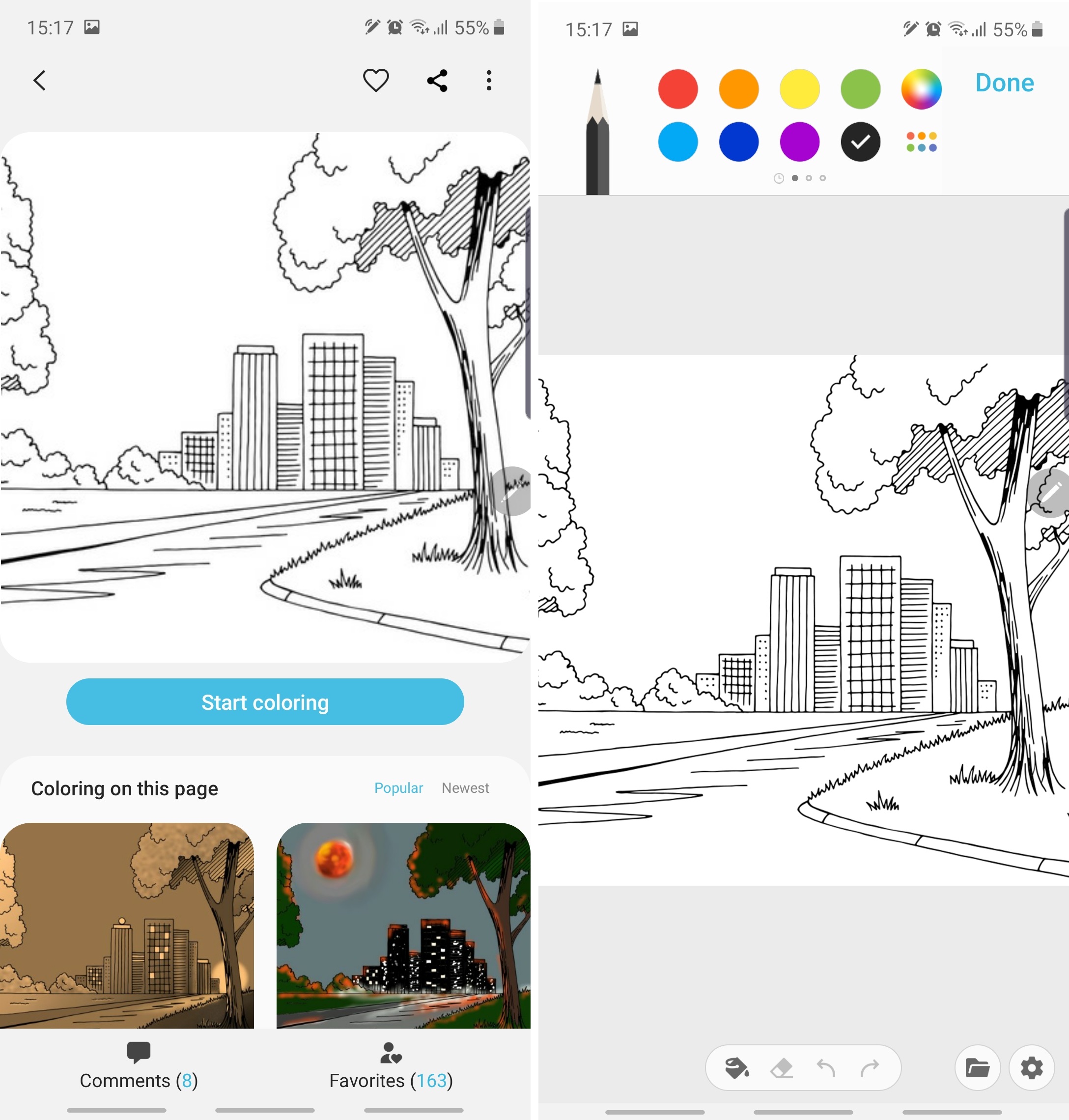Undo the last stroke
The height and width of the screenshot is (1120, 1069).
(x=826, y=1067)
